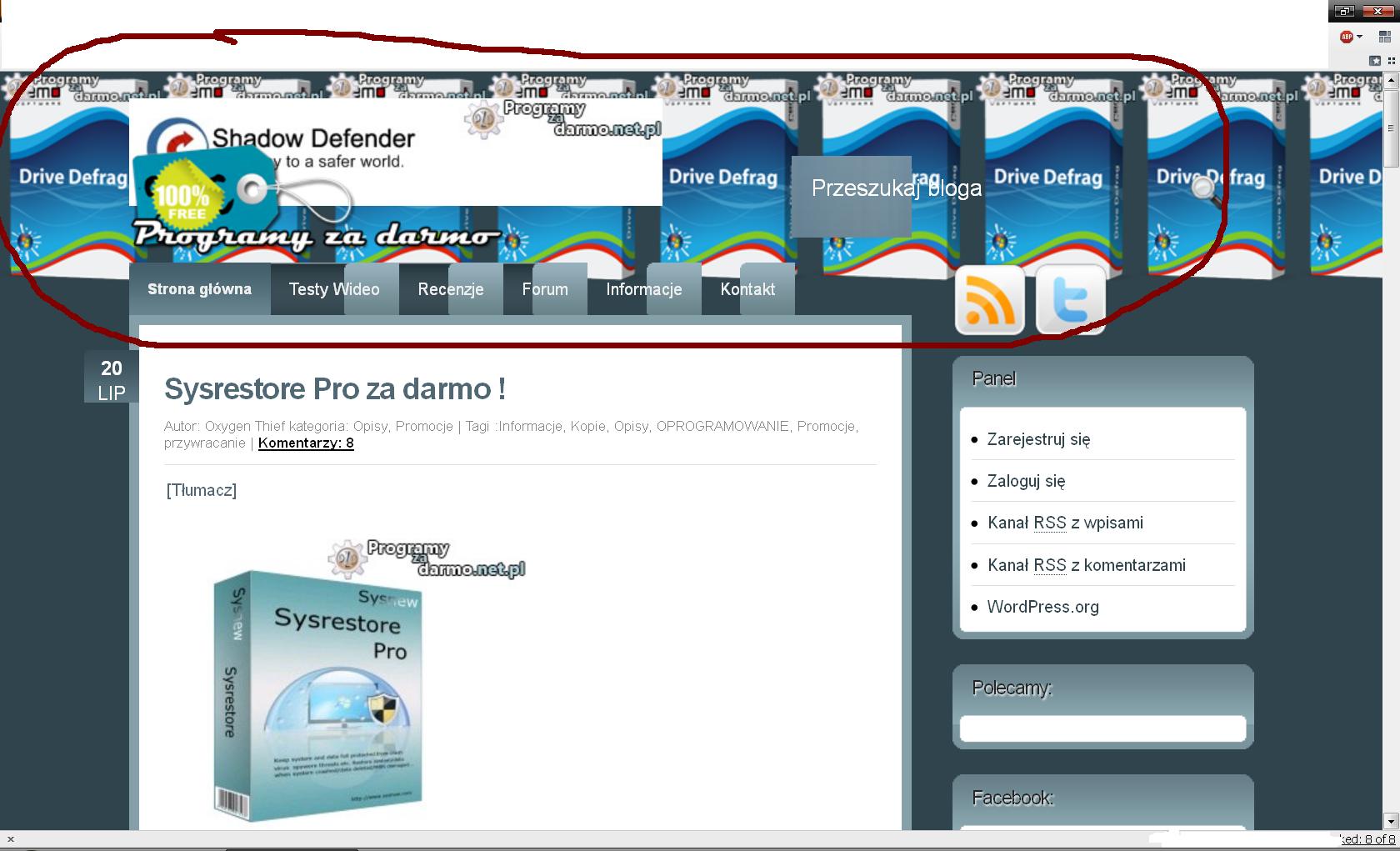This screenshot has height=851, width=1400.
Task: Click the [Tłumacz] translate link
Action: [202, 490]
